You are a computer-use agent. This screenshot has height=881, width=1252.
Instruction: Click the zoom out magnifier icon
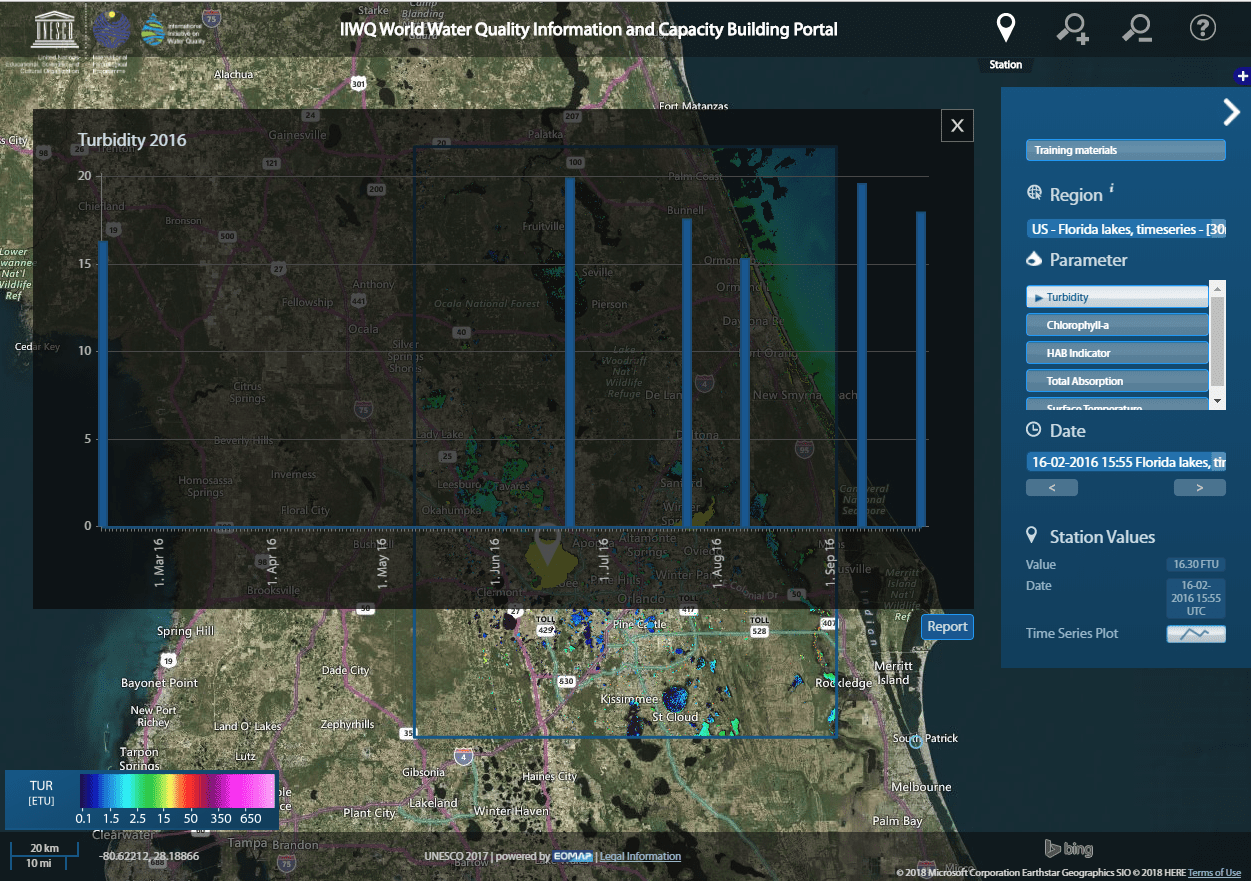click(1137, 28)
